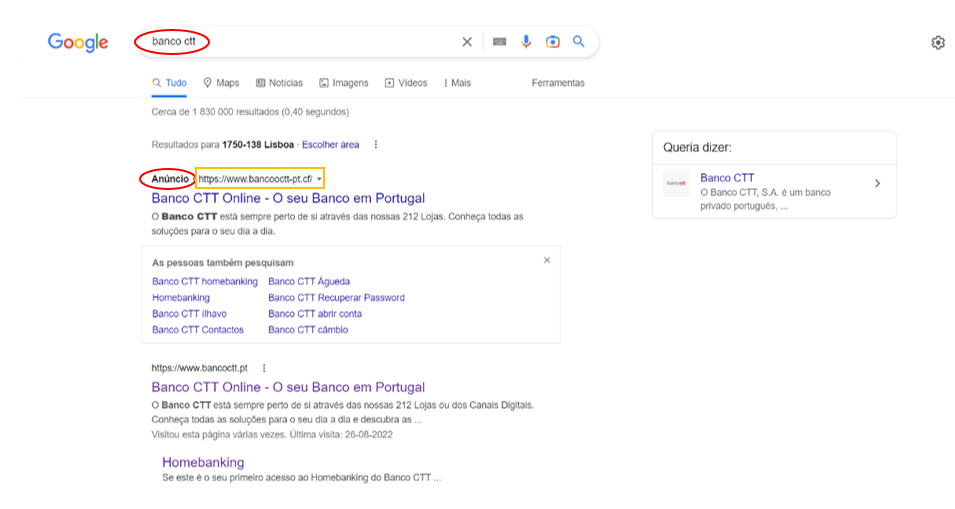Viewport: 955px width, 509px height.
Task: Expand the ad URL dropdown arrow
Action: (319, 179)
